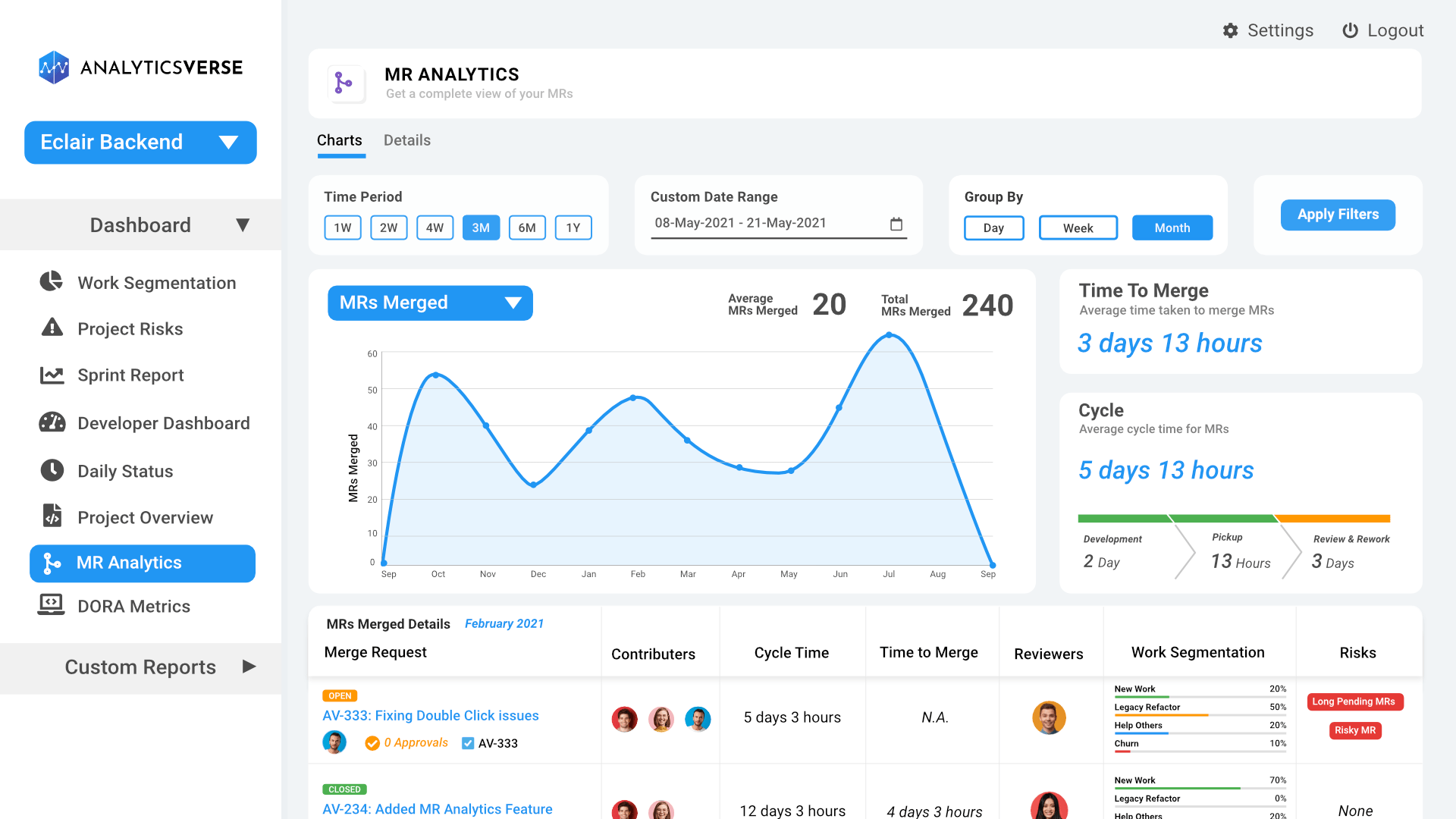Viewport: 1456px width, 819px height.
Task: Click the reviewer avatar for AV-333
Action: coord(1050,717)
